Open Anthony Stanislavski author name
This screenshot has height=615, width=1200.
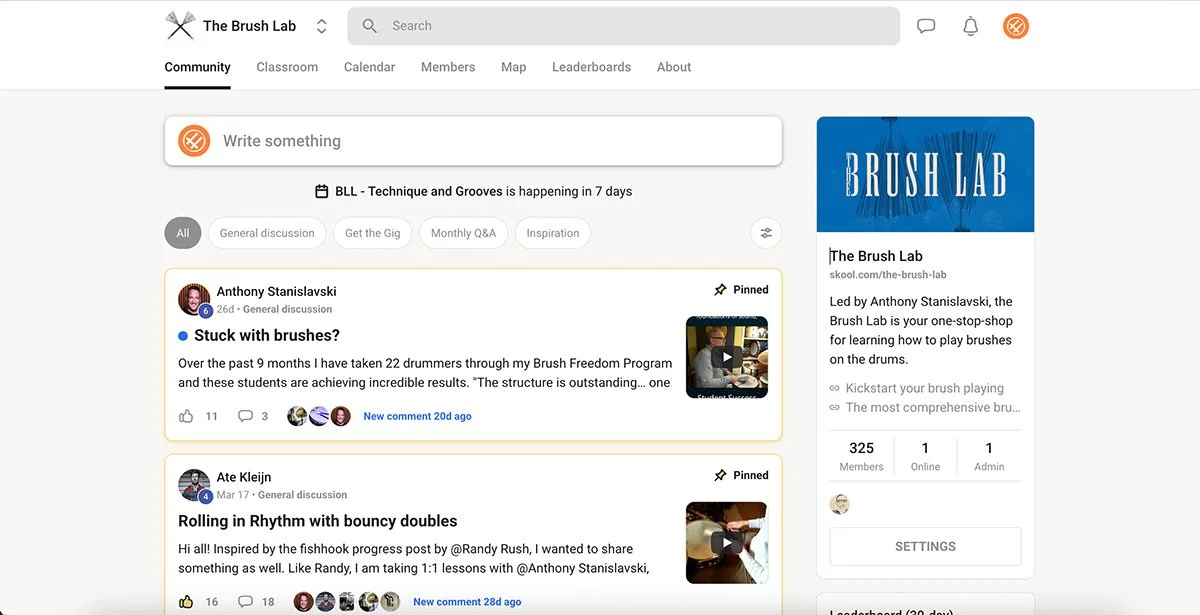coord(276,292)
